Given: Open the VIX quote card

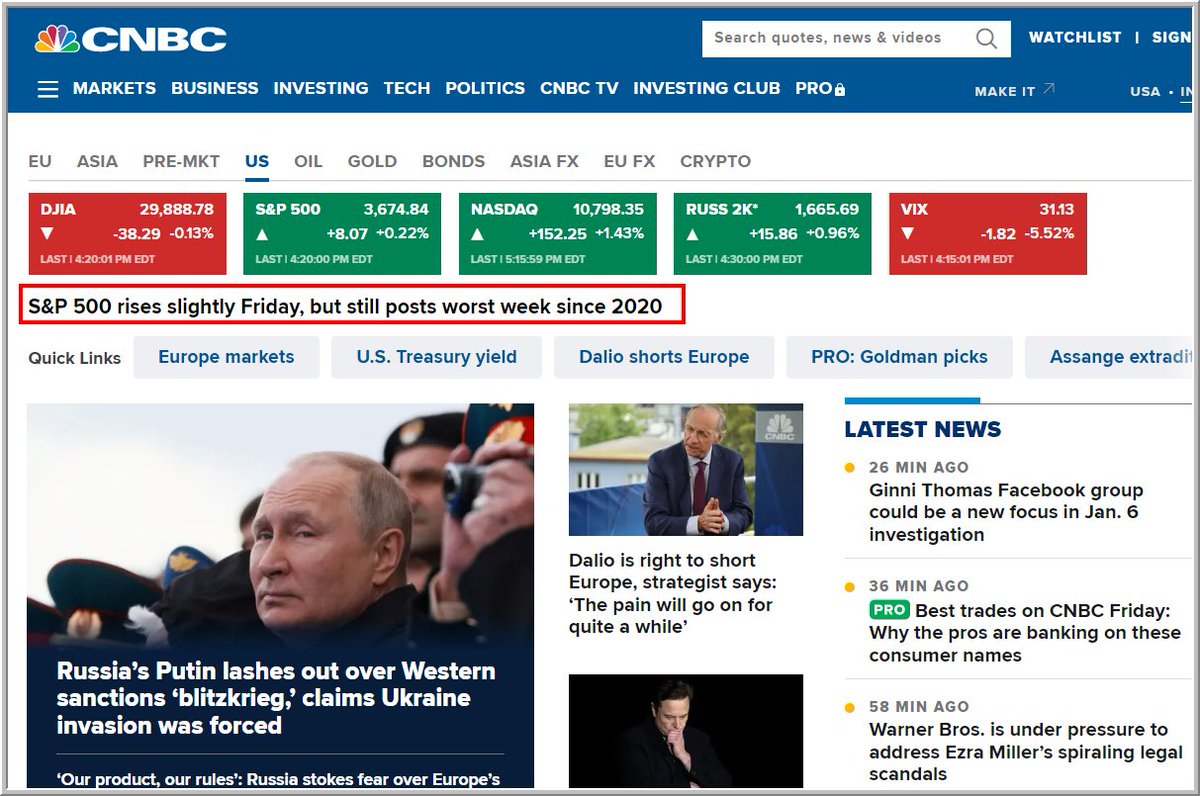Looking at the screenshot, I should coord(987,234).
